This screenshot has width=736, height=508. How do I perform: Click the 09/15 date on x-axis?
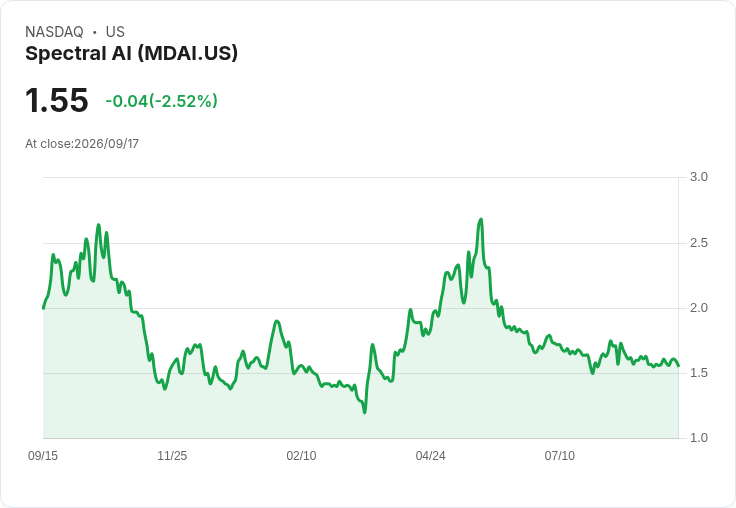click(43, 455)
